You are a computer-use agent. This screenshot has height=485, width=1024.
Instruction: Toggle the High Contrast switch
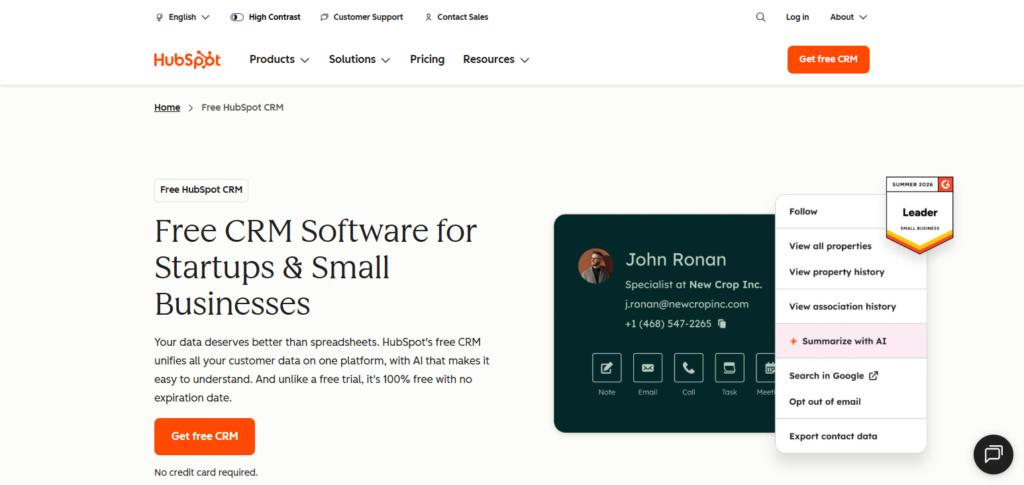237,18
